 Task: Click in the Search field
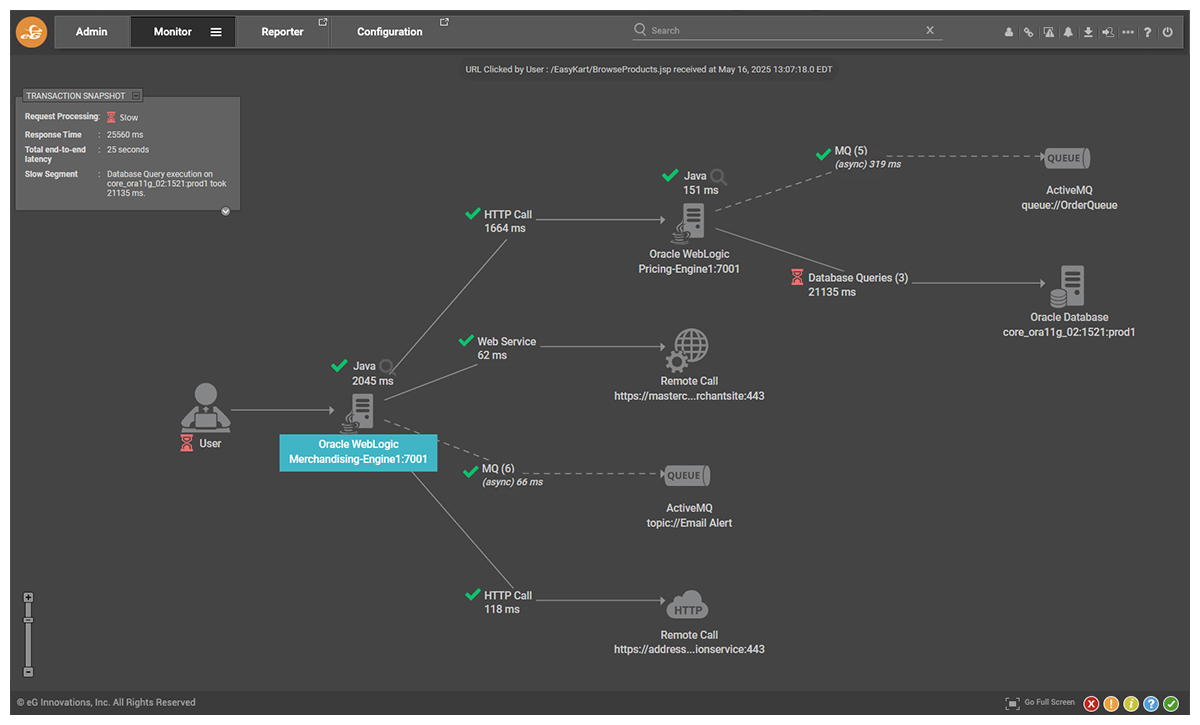[x=785, y=31]
